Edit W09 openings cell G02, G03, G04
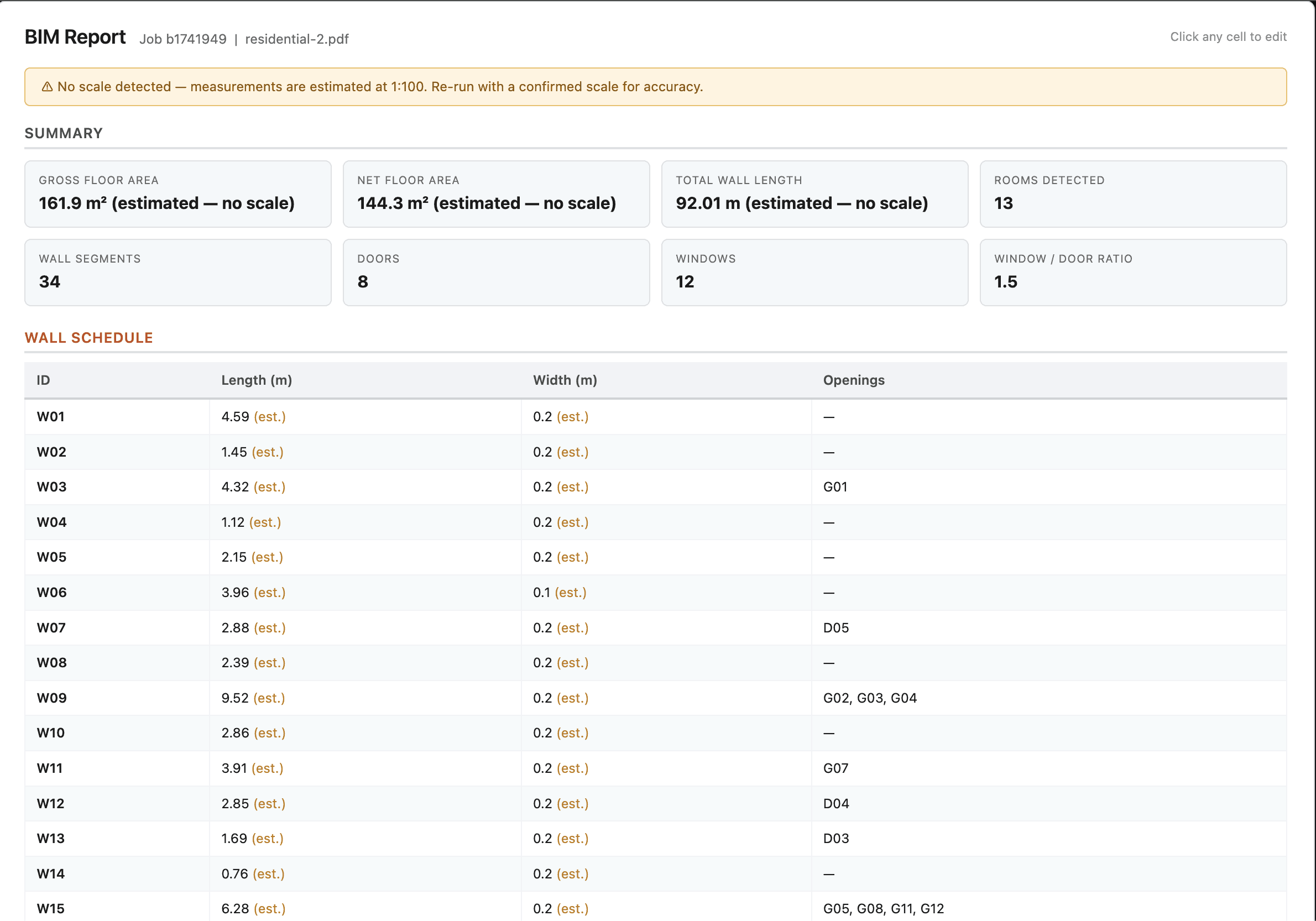This screenshot has height=921, width=1316. (x=869, y=698)
